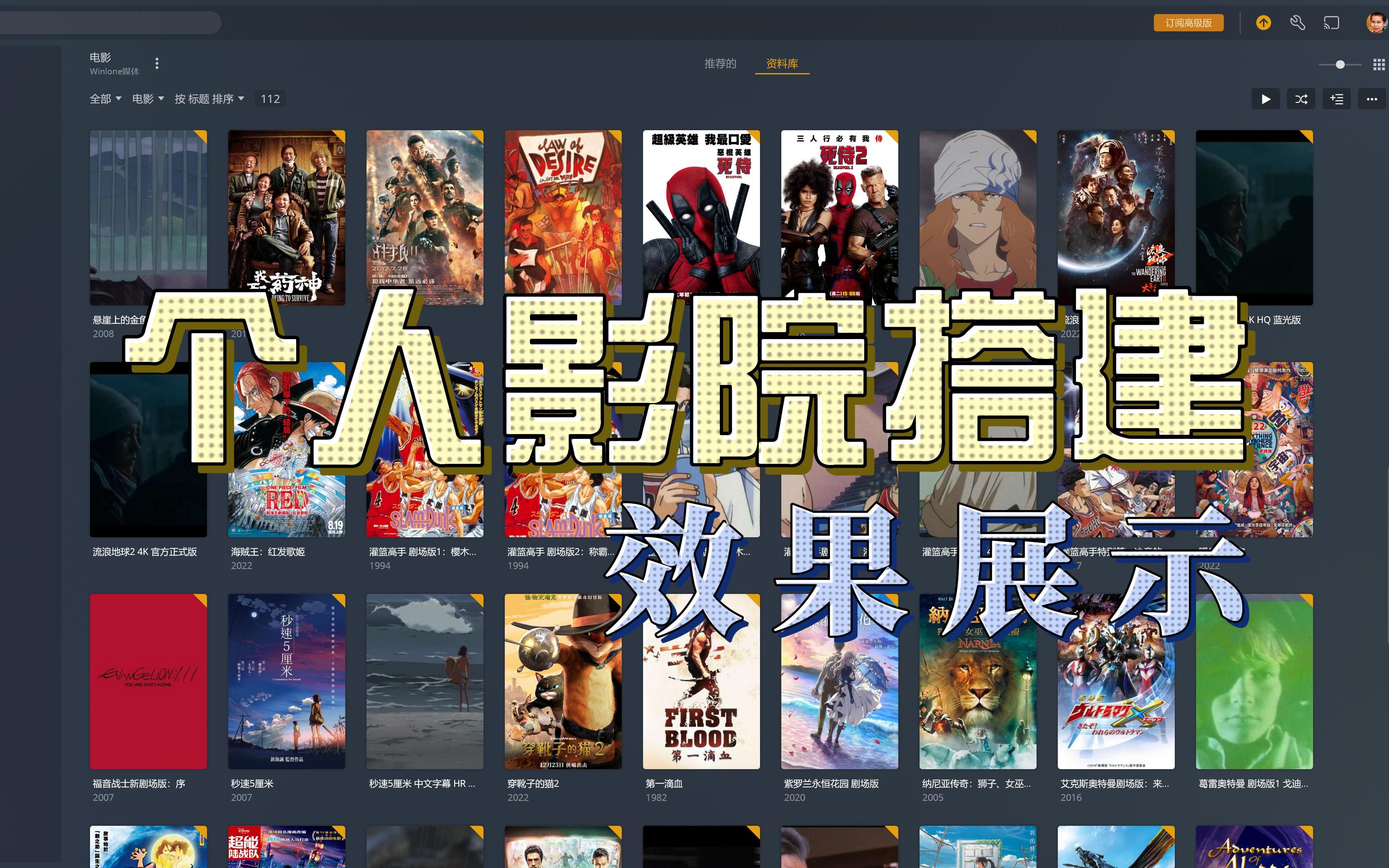Click the 悬崖上的金鱼姬 title text
Image resolution: width=1389 pixels, height=868 pixels.
tap(119, 320)
